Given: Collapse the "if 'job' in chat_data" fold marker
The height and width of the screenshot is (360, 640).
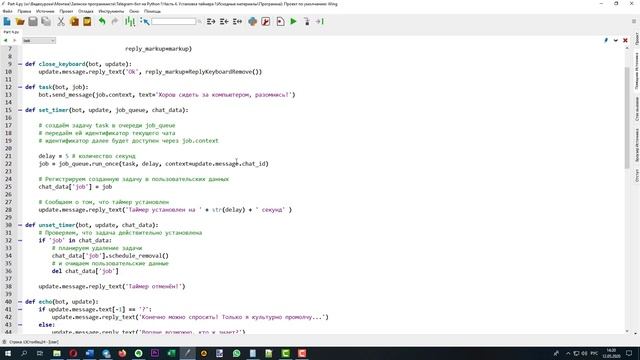Looking at the screenshot, I should tap(20, 240).
